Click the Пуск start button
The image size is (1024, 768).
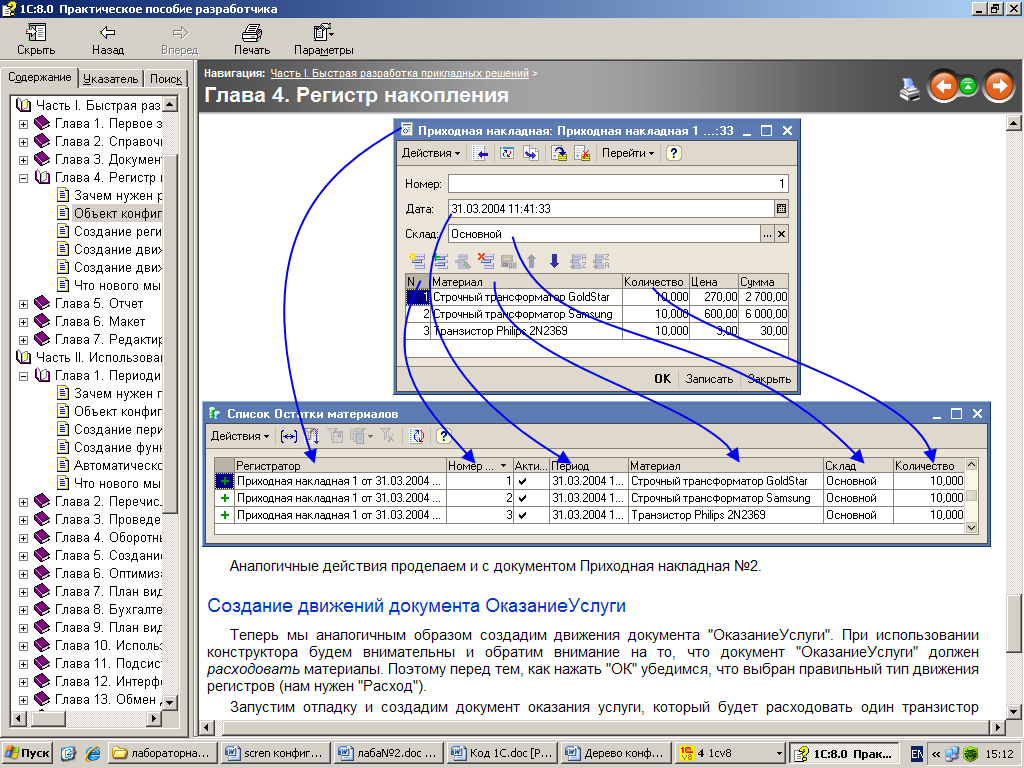[x=27, y=753]
